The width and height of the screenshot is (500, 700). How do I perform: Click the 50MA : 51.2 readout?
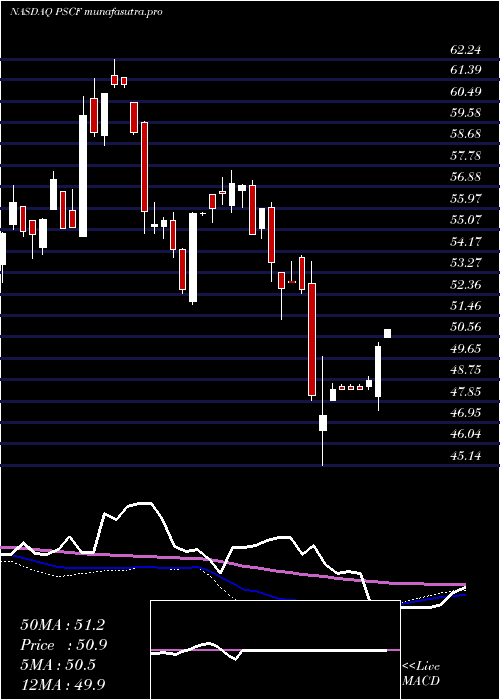62,625
